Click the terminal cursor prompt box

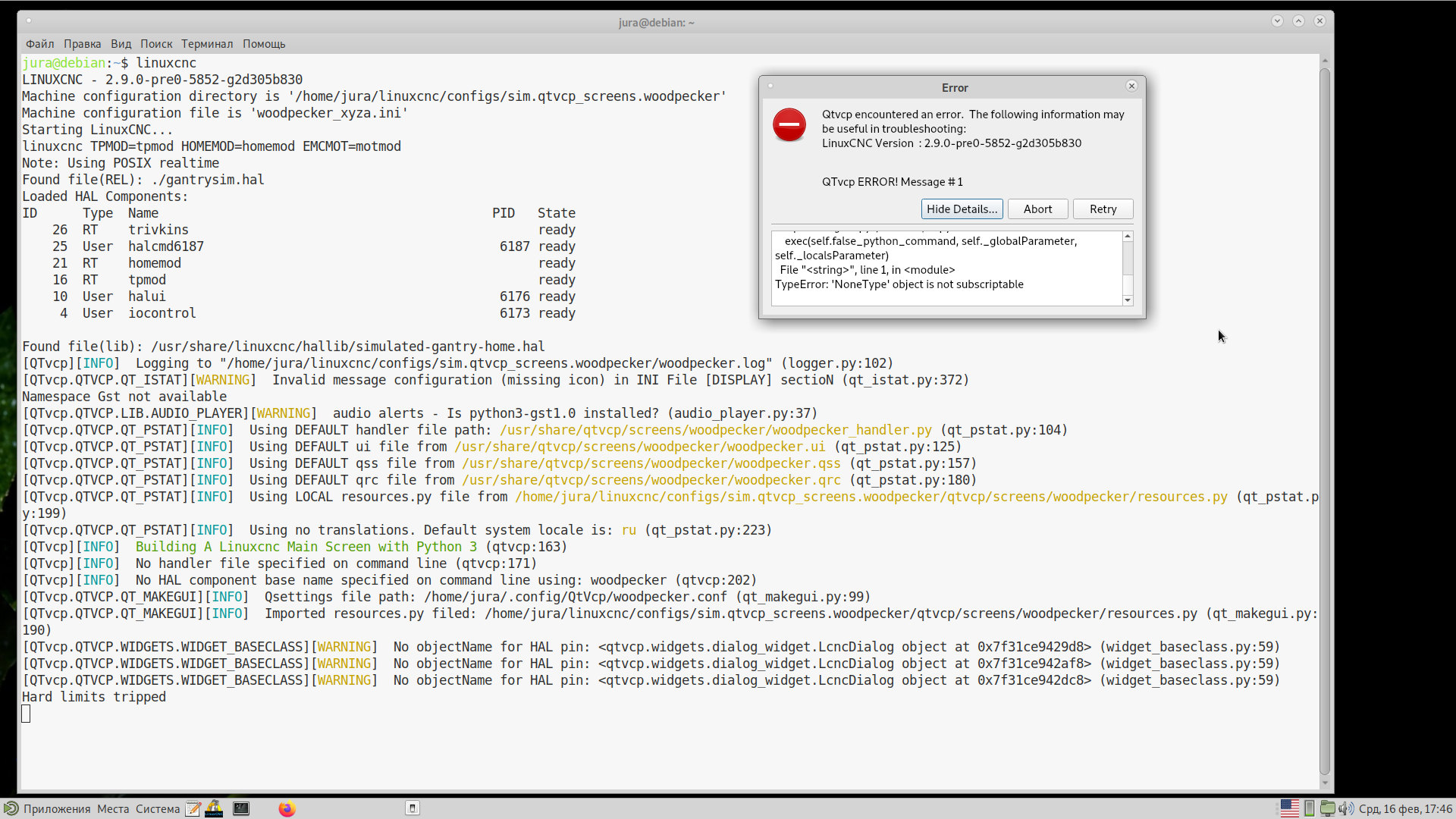[x=26, y=714]
